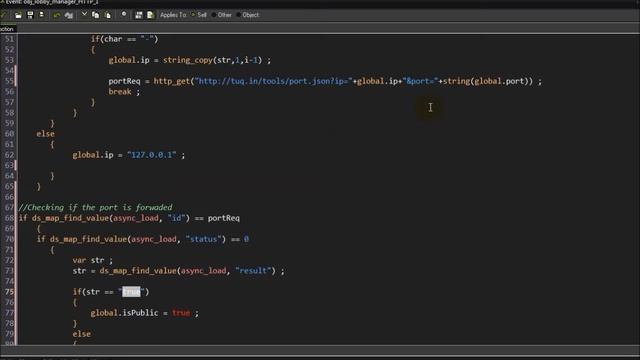This screenshot has width=640, height=360.
Task: Click the "127.0.0.1" string on line 62
Action: 151,155
